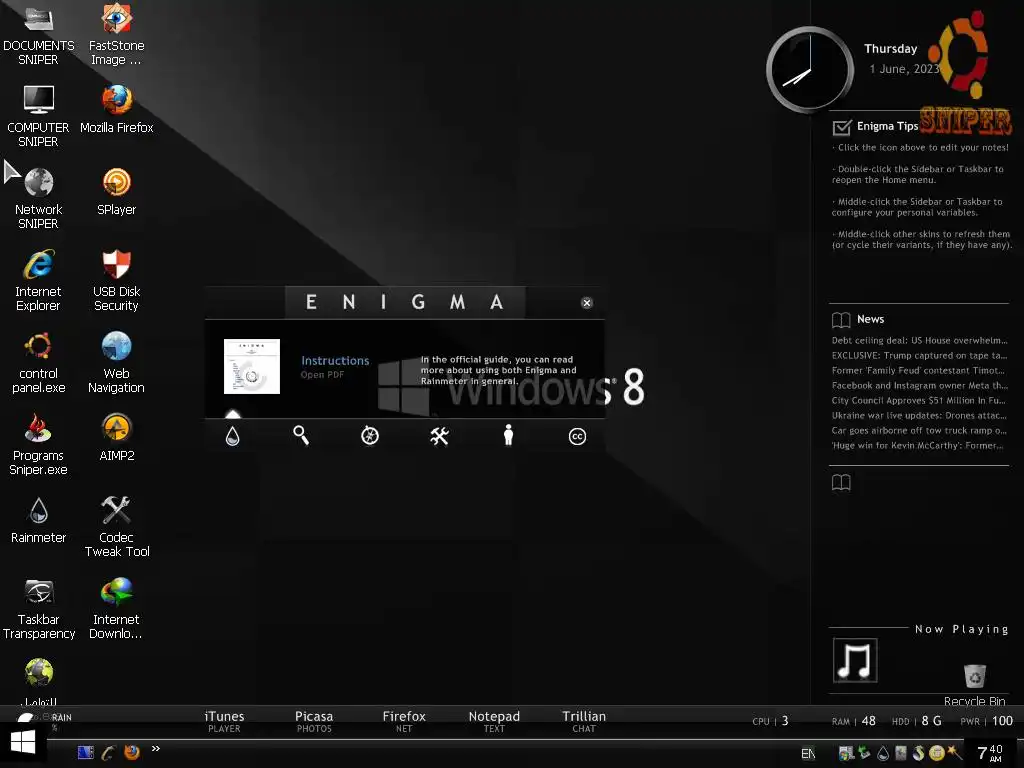Open news headline 'Car goes airborne off tow truck'
The image size is (1024, 768).
920,430
